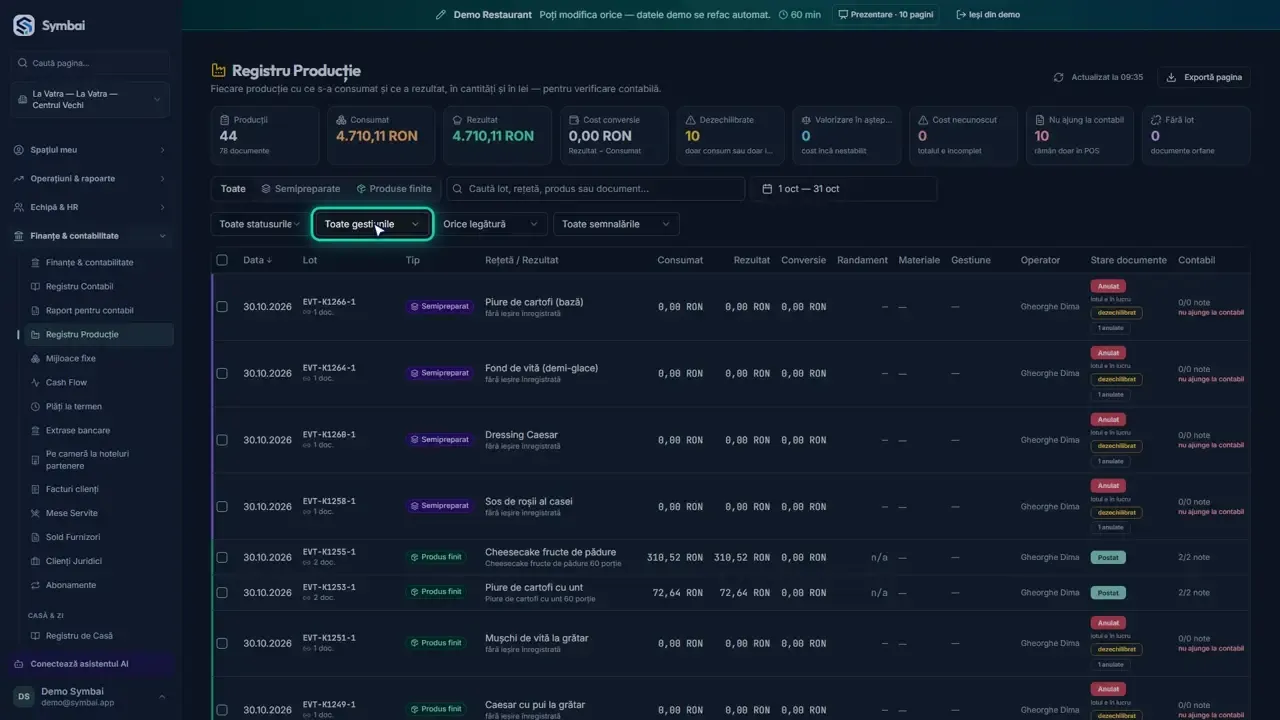Click the lot and recipe search field
Screen dimensions: 1280x720
tap(596, 189)
